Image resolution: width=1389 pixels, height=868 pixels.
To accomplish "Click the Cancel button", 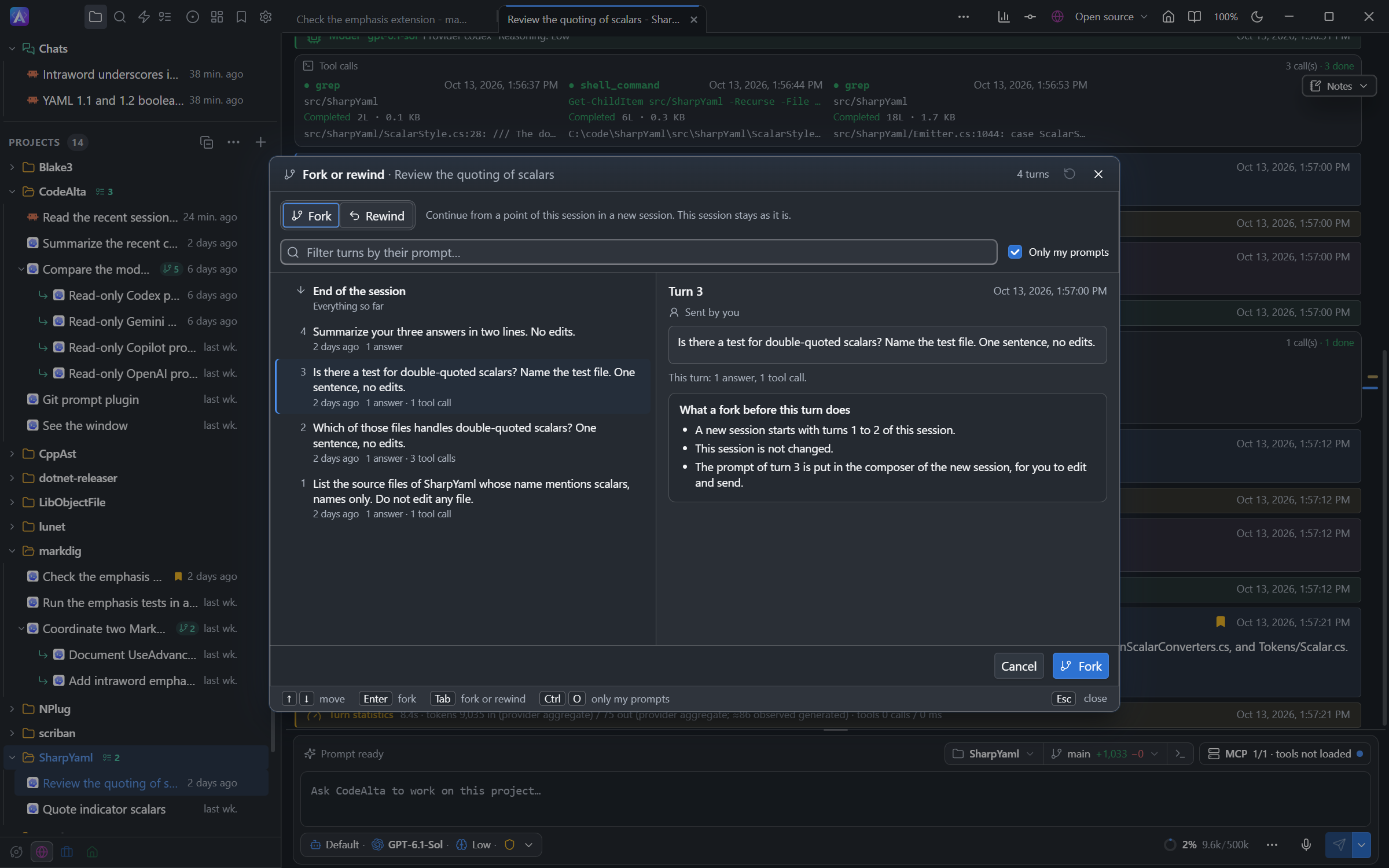I will [1019, 667].
